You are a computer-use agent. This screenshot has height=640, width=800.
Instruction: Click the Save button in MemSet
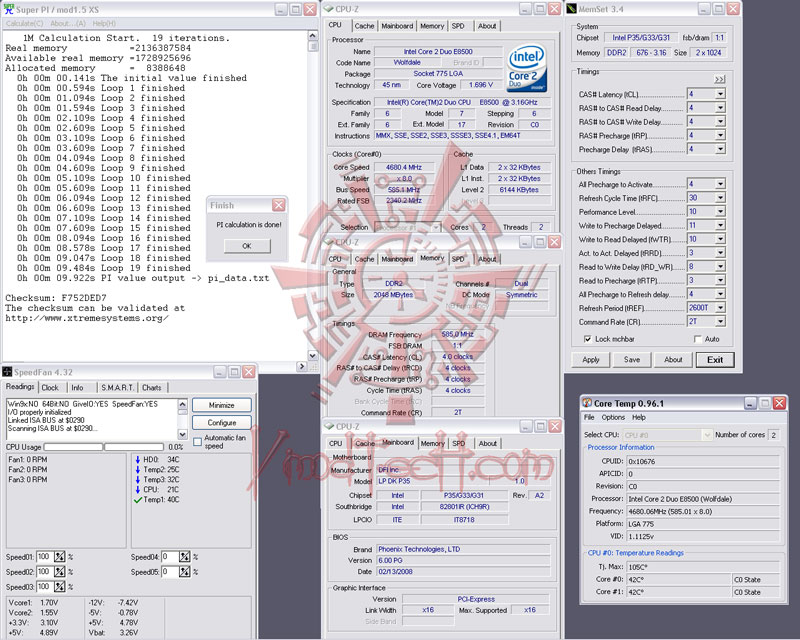tap(632, 360)
